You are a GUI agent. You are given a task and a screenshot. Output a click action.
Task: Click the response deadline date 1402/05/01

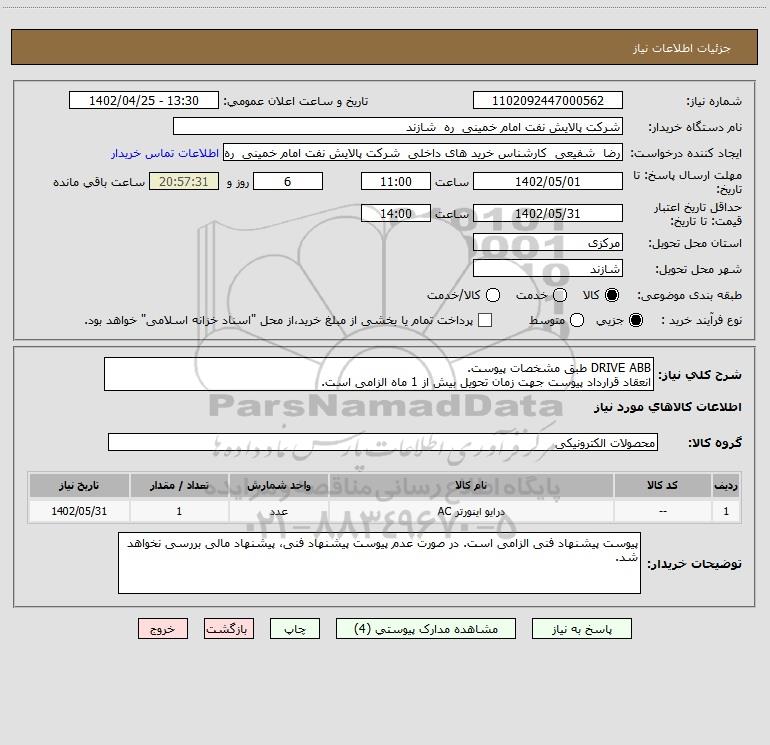[x=548, y=181]
